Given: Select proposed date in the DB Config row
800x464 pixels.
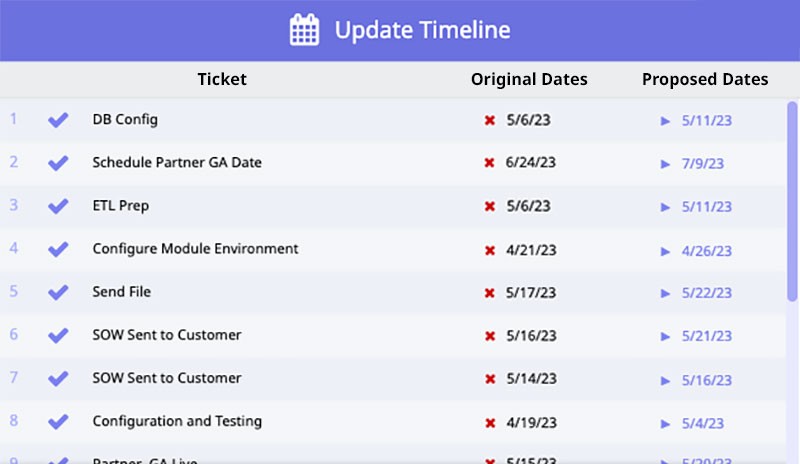Looking at the screenshot, I should click(707, 120).
